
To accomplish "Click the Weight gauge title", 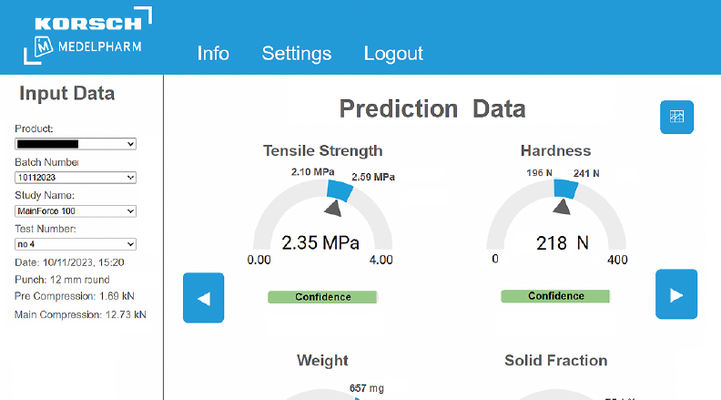I will point(322,360).
